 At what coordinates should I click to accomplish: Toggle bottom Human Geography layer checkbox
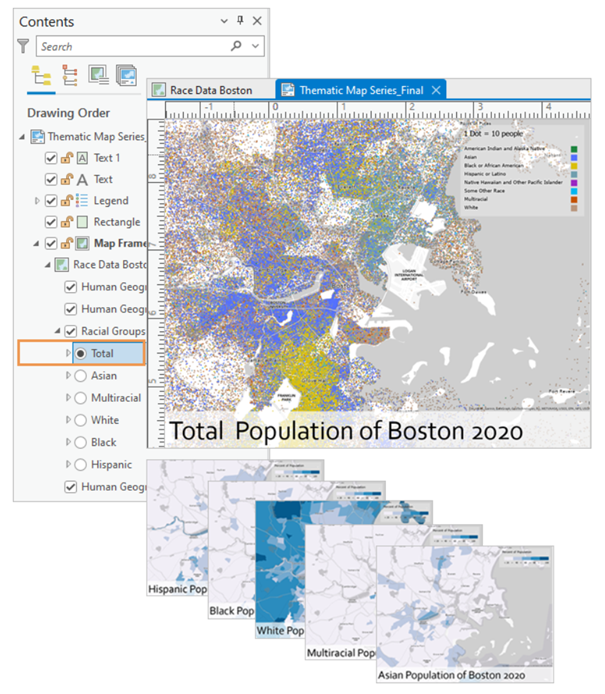pos(71,487)
